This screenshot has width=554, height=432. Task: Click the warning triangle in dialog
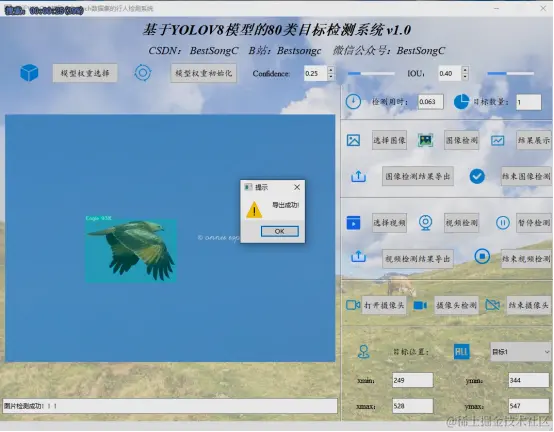click(254, 210)
